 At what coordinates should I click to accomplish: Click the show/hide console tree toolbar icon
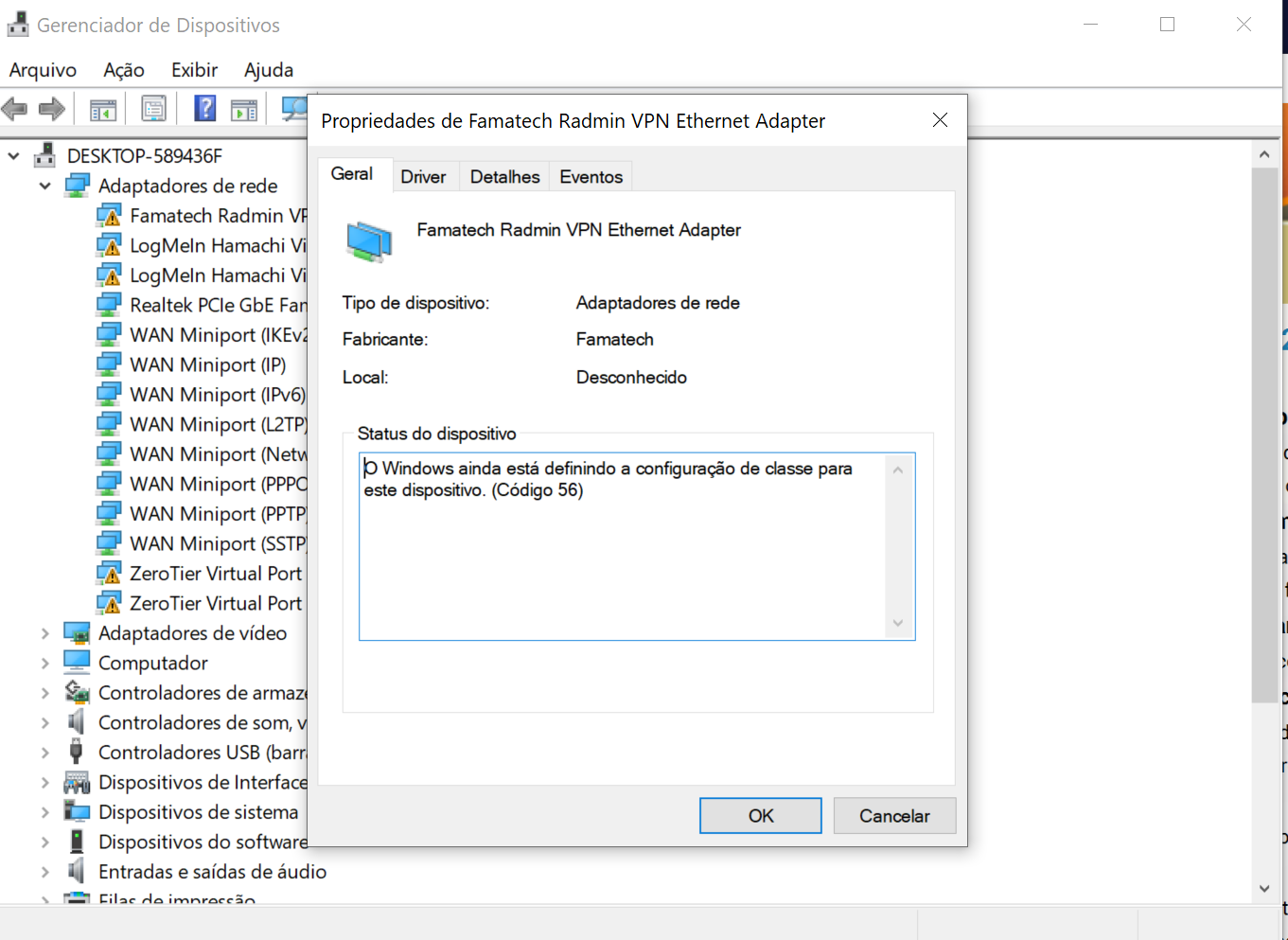coord(103,110)
